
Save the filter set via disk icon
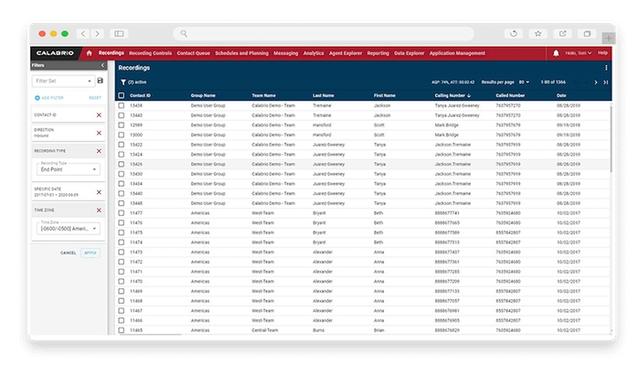100,81
